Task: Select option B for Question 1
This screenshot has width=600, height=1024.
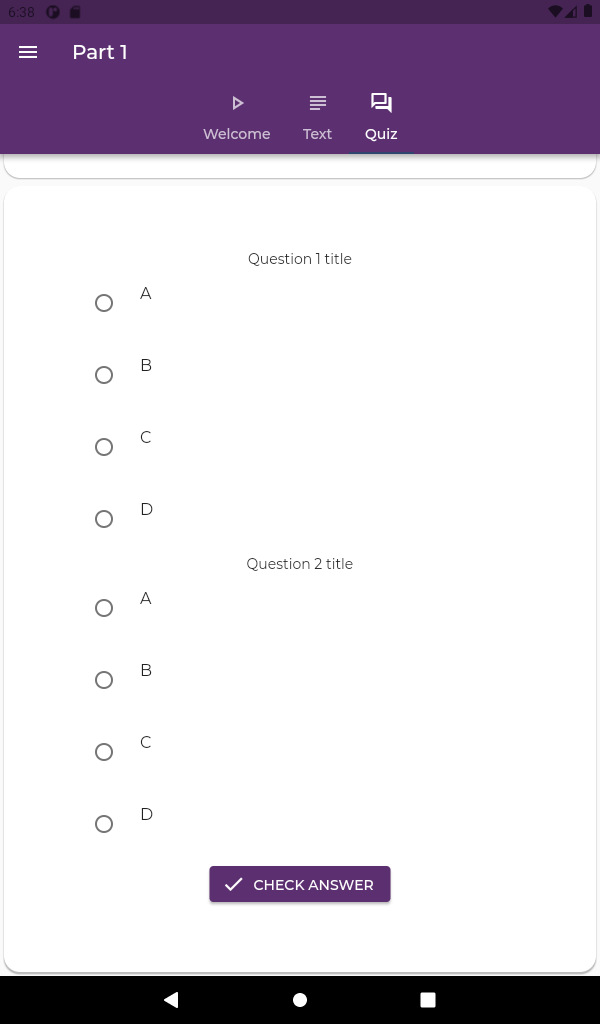Action: pyautogui.click(x=104, y=375)
